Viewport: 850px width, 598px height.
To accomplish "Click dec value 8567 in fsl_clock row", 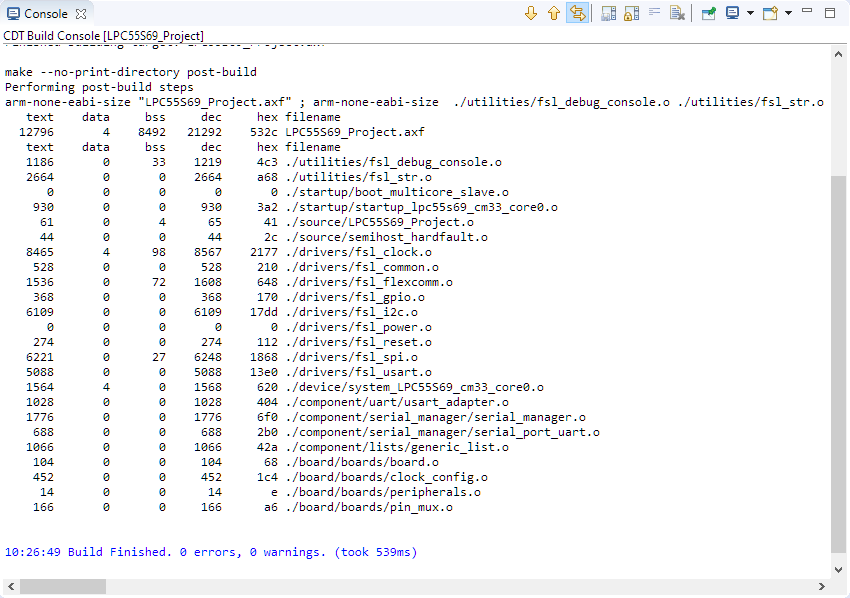I will pos(208,252).
